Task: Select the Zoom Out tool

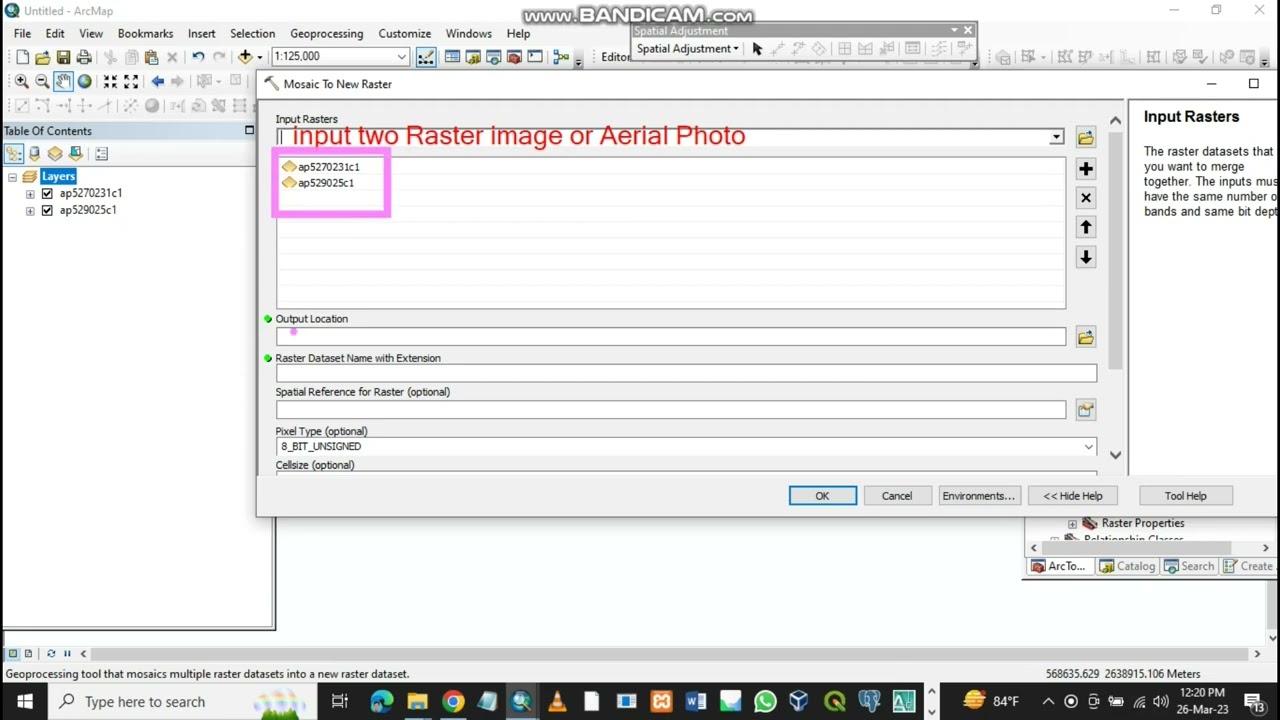Action: 42,81
